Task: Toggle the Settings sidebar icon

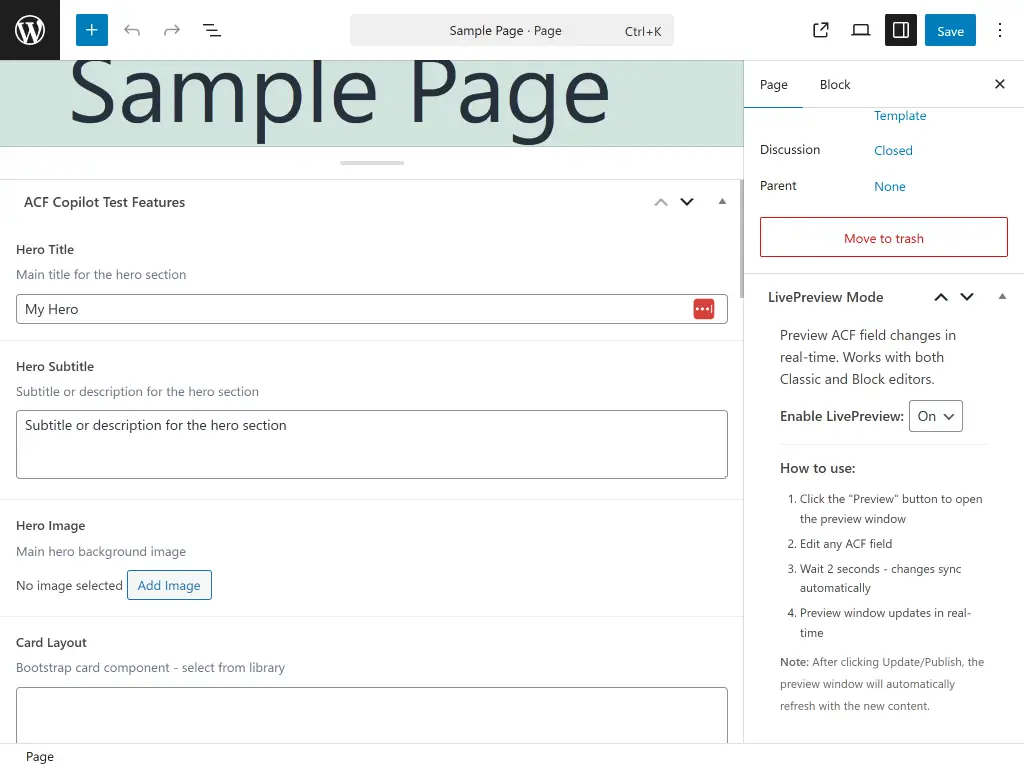Action: point(900,30)
